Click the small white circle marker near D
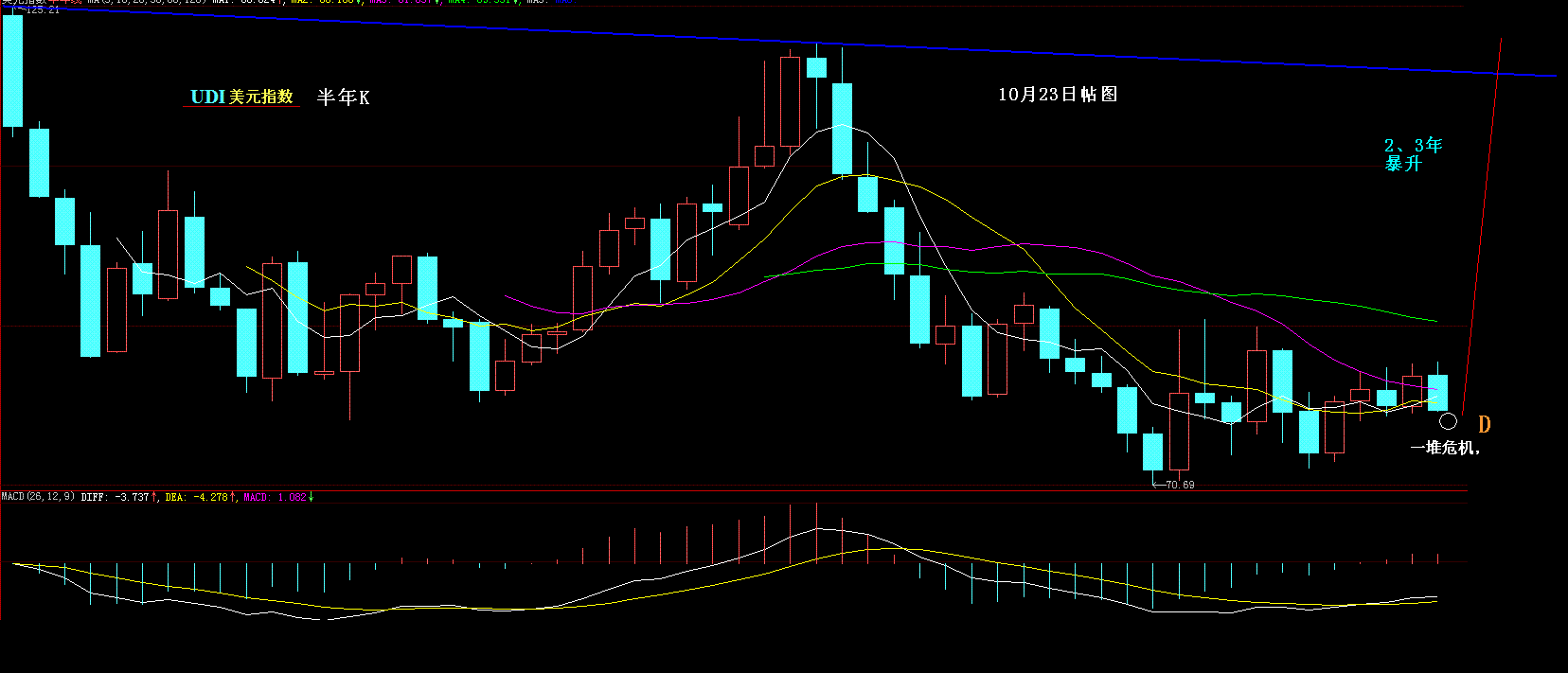This screenshot has width=1568, height=673. pos(1448,421)
